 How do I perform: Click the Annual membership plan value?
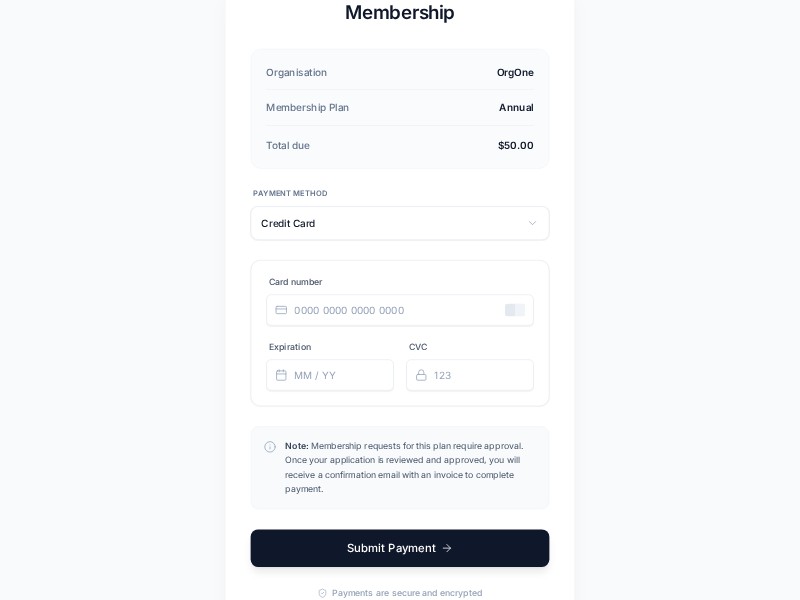[x=516, y=107]
